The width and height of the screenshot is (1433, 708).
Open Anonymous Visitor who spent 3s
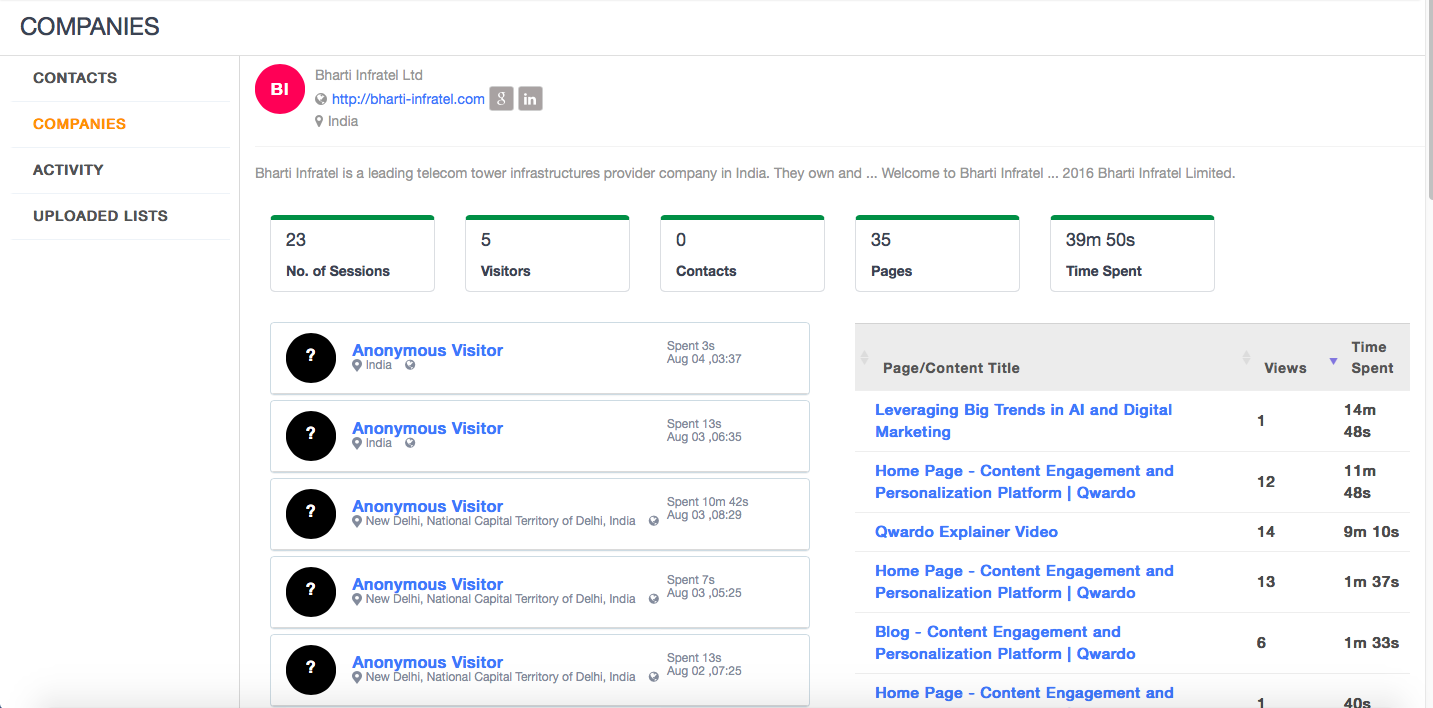tap(427, 350)
